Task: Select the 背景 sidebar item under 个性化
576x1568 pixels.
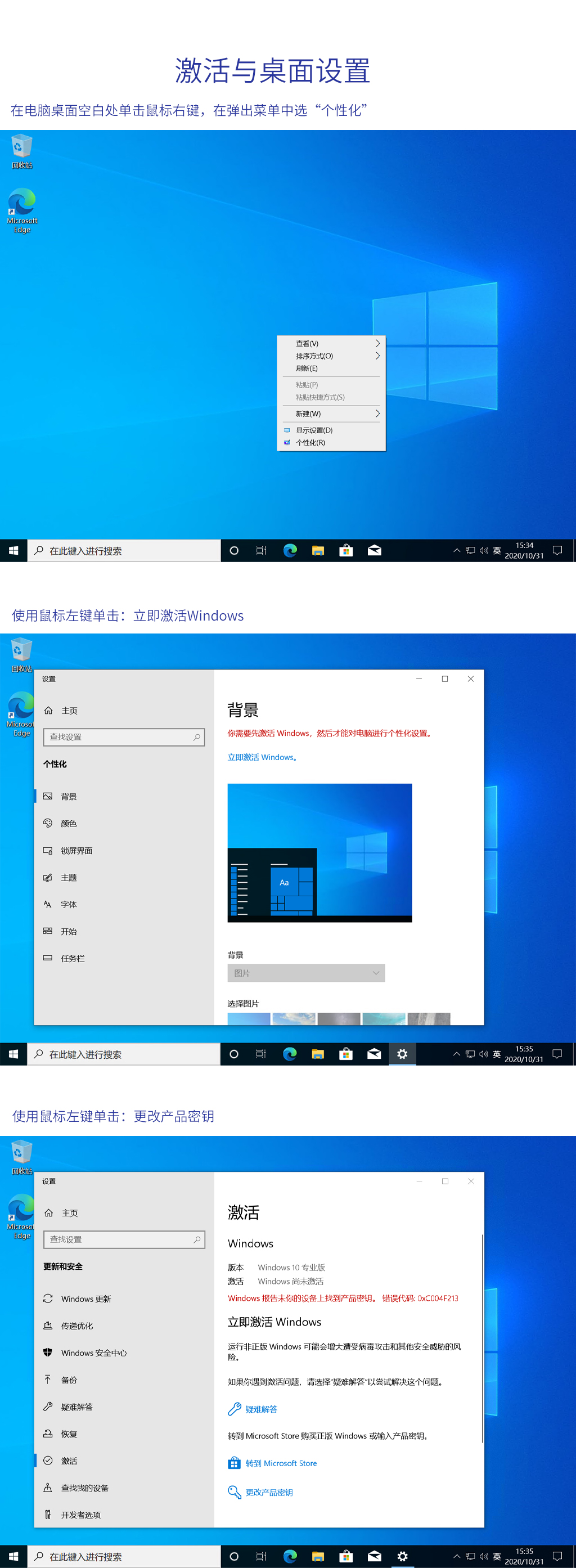Action: pos(124,796)
